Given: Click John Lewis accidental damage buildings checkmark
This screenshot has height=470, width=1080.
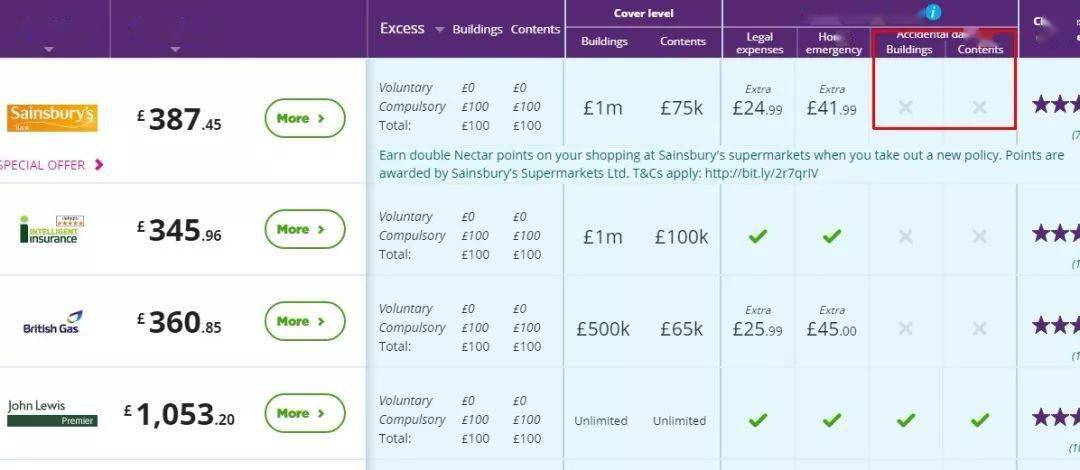Looking at the screenshot, I should tap(906, 420).
